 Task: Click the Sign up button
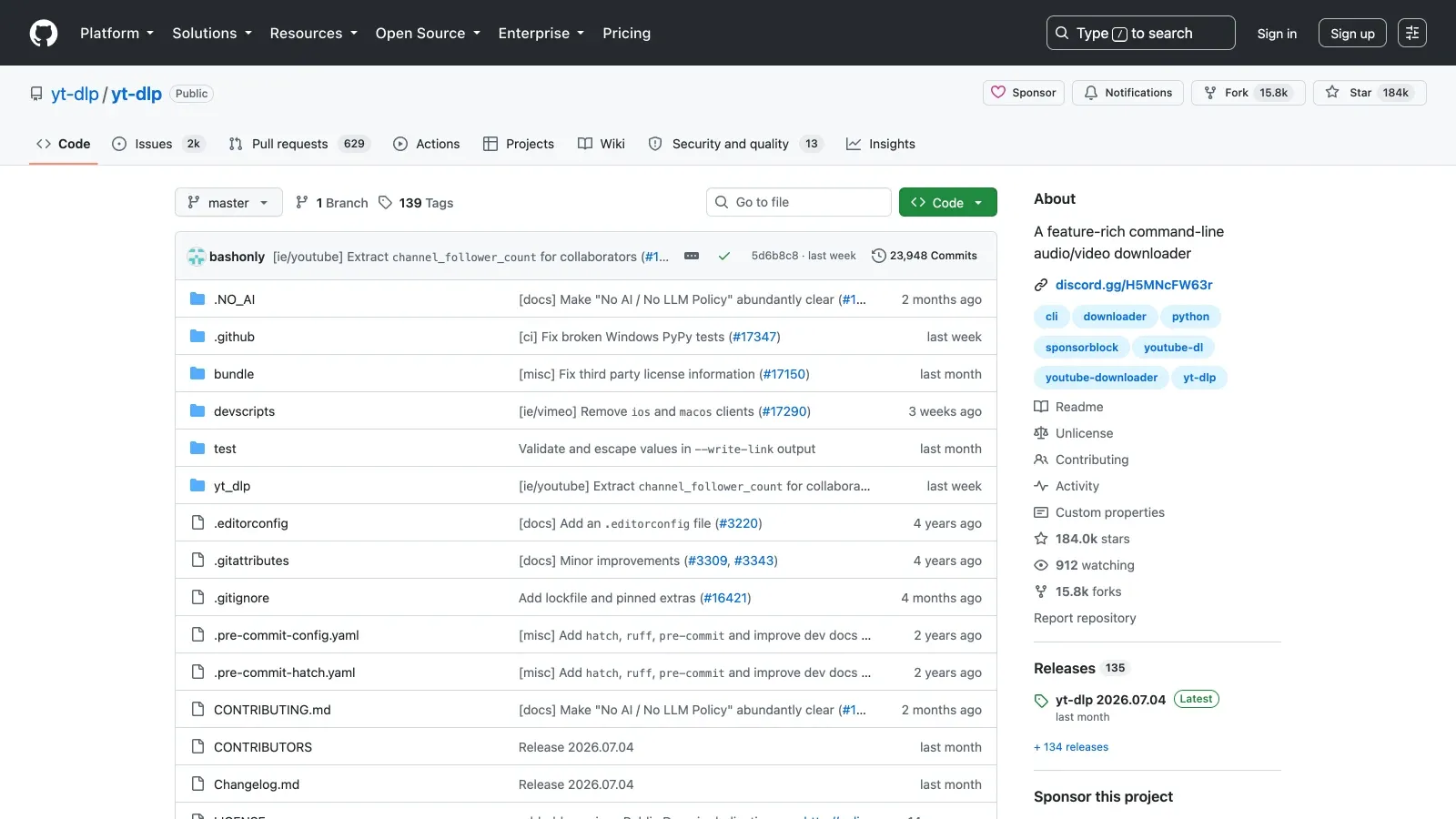coord(1352,33)
